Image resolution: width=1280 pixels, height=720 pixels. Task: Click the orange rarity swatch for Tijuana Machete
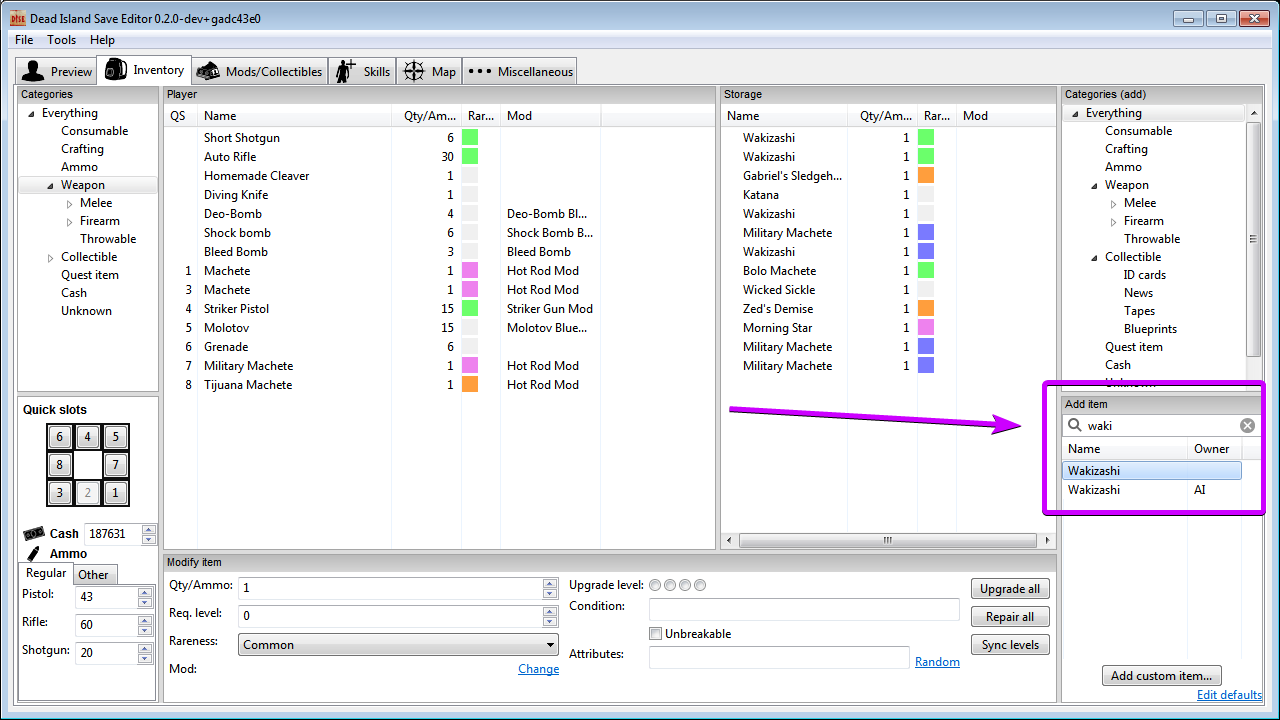pos(470,385)
